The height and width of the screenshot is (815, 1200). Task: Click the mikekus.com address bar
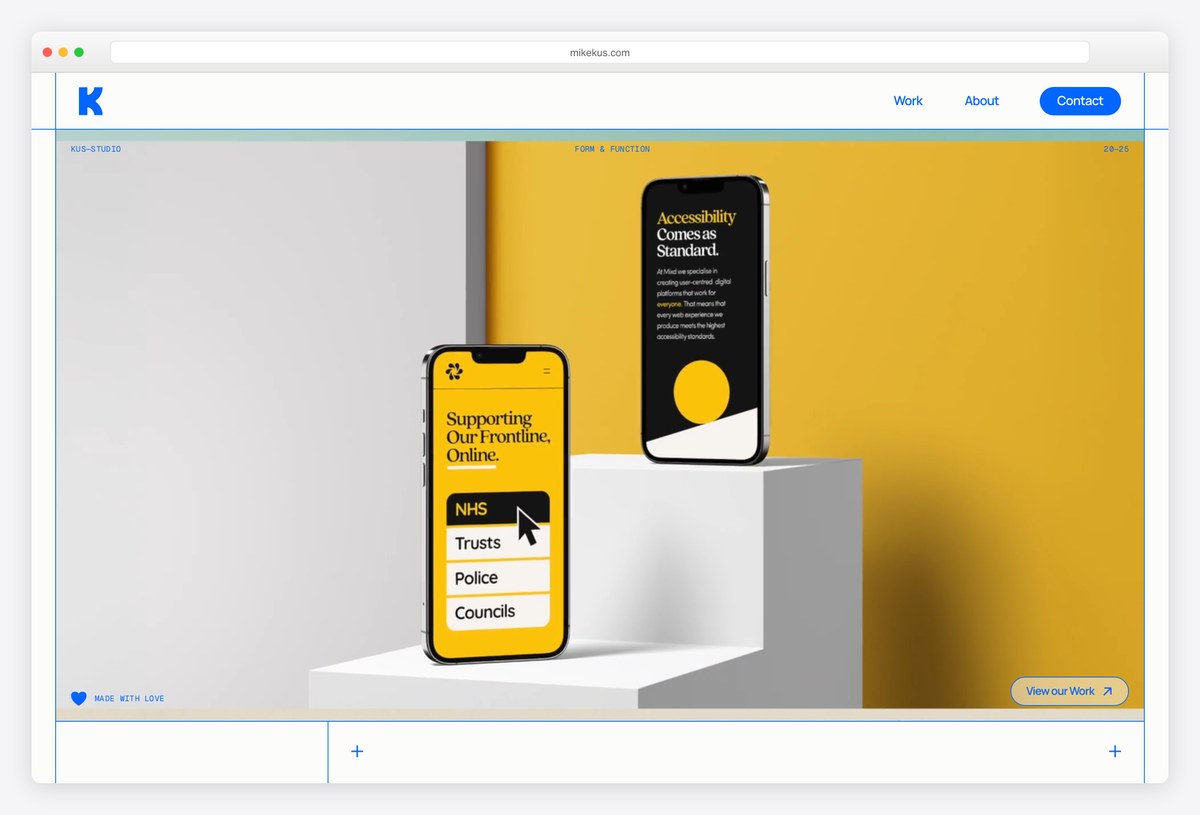click(600, 52)
